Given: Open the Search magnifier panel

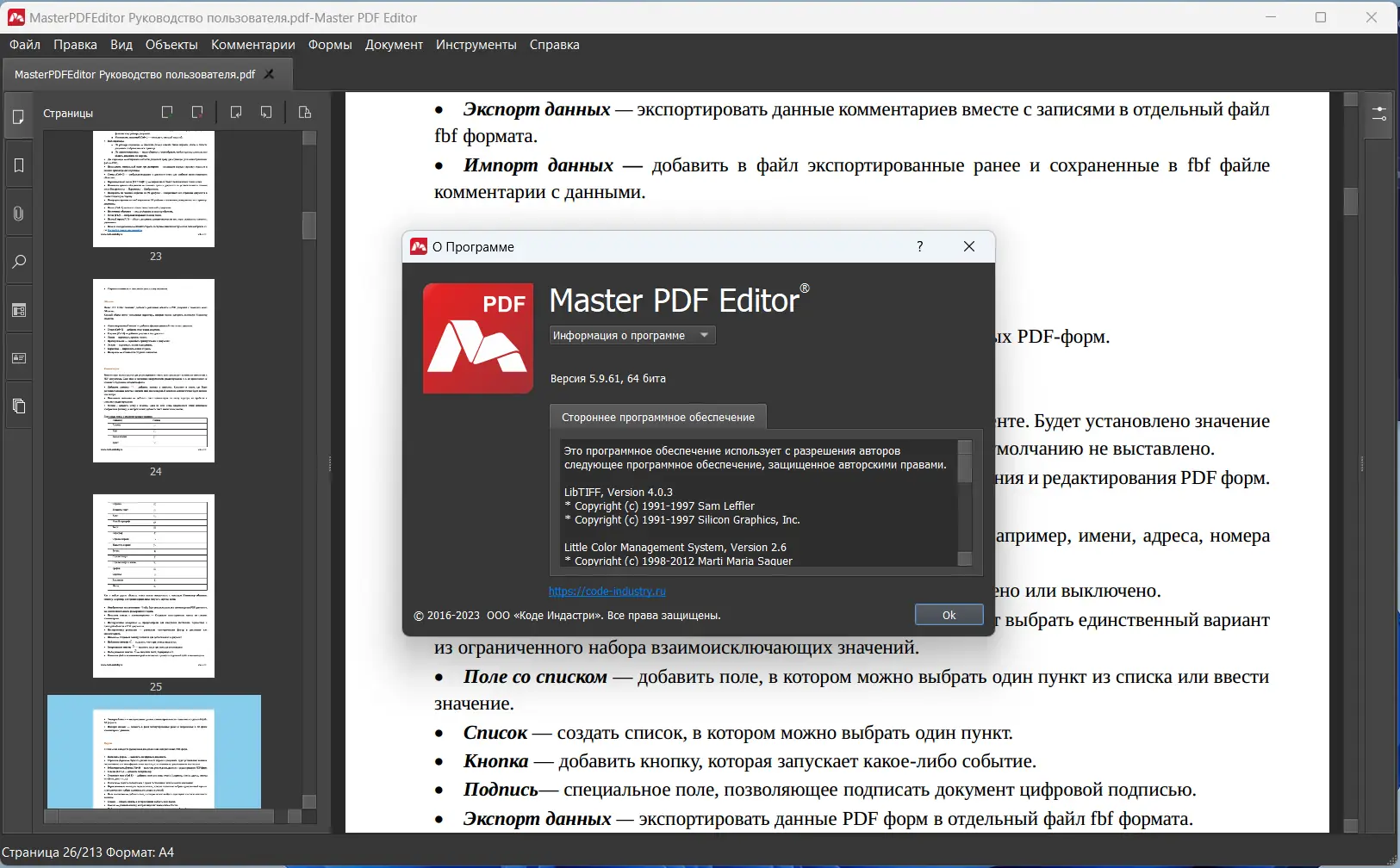Looking at the screenshot, I should point(18,262).
